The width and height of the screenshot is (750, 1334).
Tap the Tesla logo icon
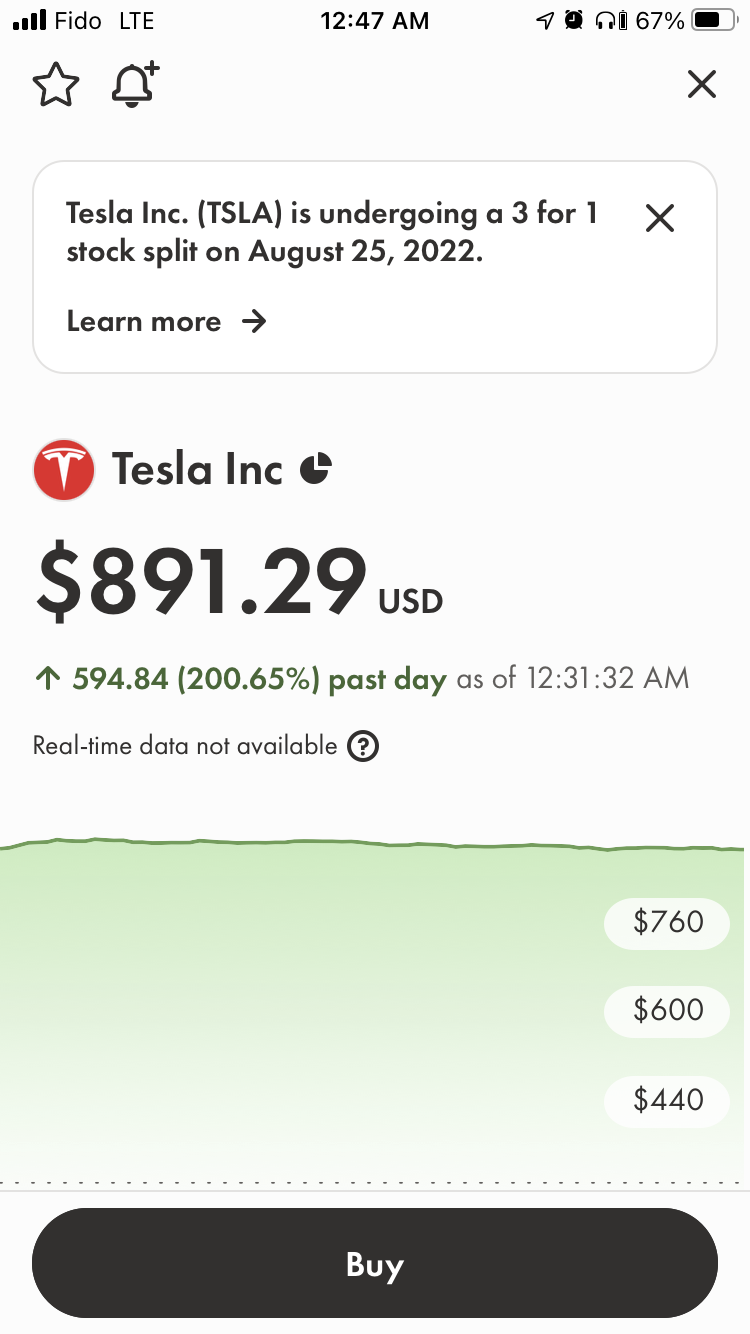(x=64, y=470)
